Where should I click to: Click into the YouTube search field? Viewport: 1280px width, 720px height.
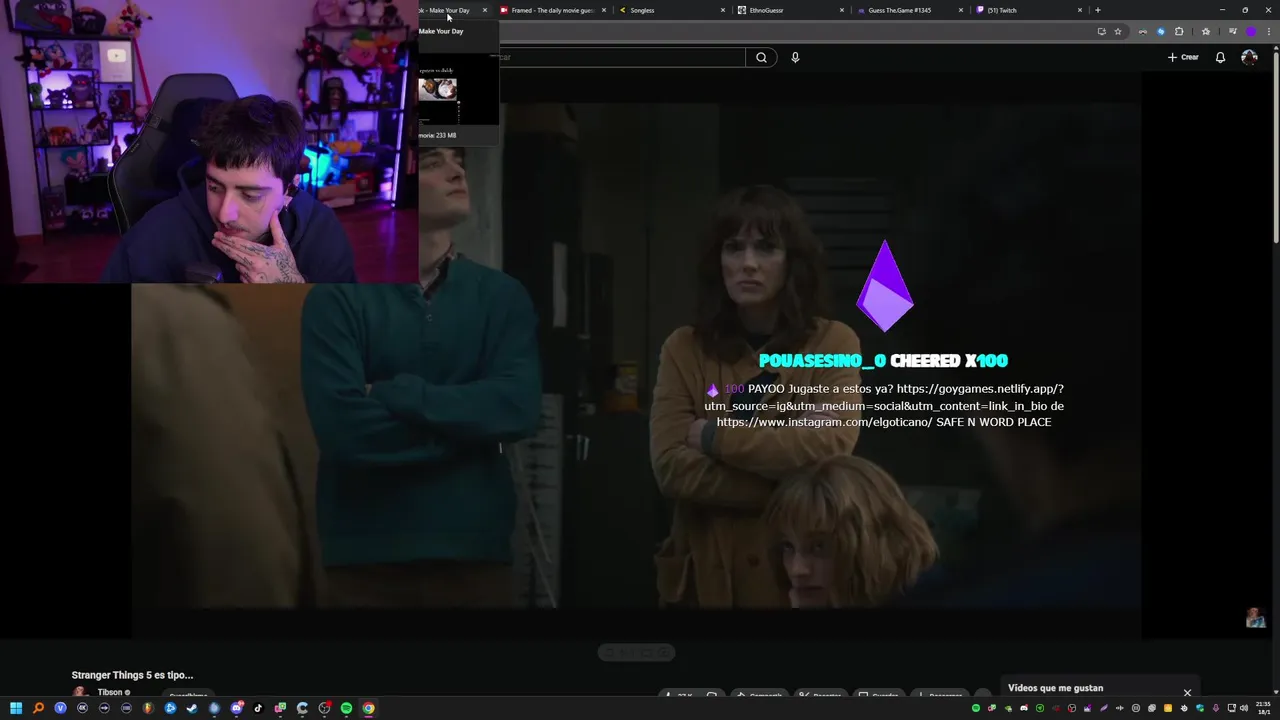(x=622, y=57)
